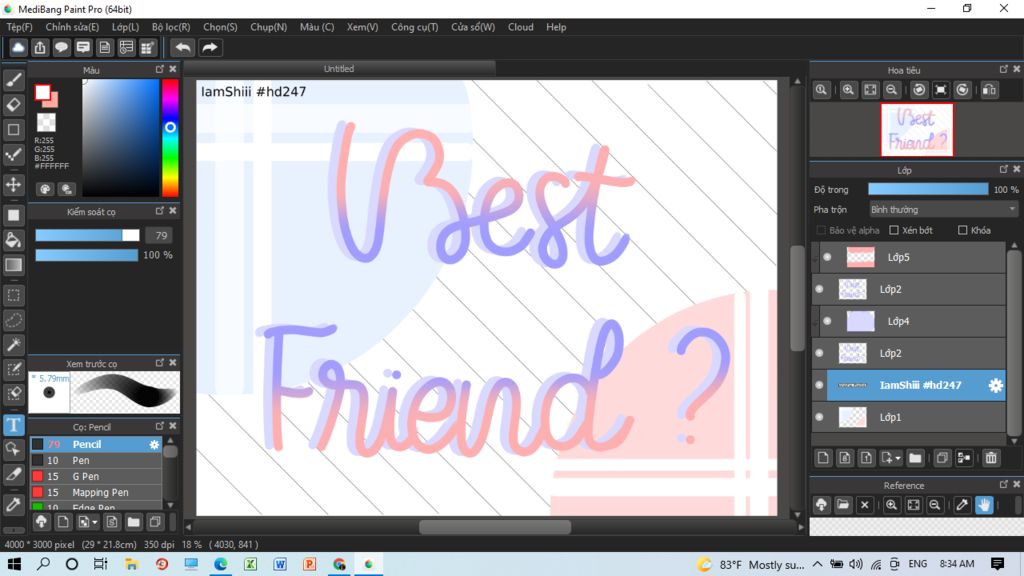Click the Navigator preview thumbnail
The height and width of the screenshot is (576, 1024).
coord(916,130)
